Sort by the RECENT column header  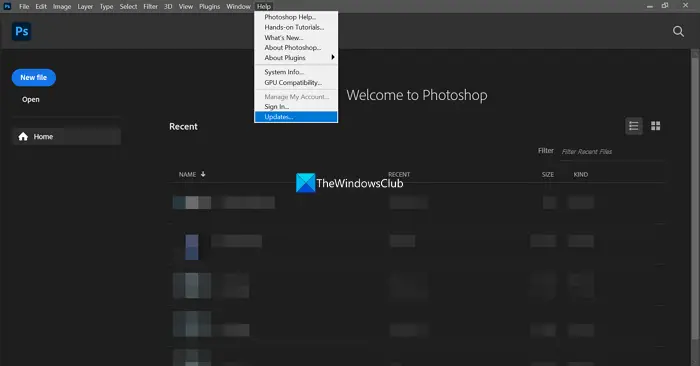tap(399, 175)
